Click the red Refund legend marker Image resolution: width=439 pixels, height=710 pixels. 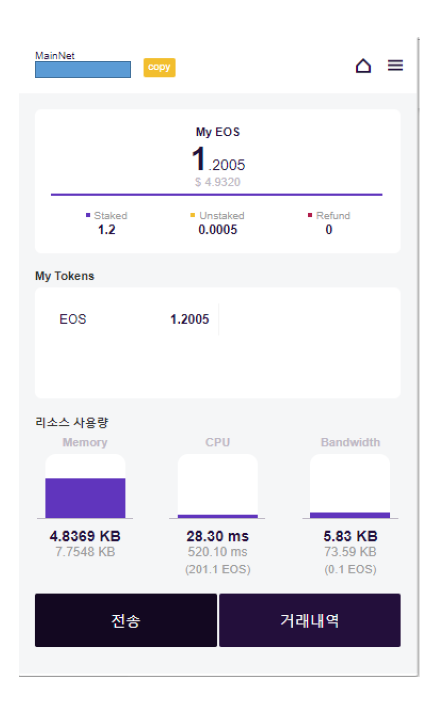[x=310, y=215]
